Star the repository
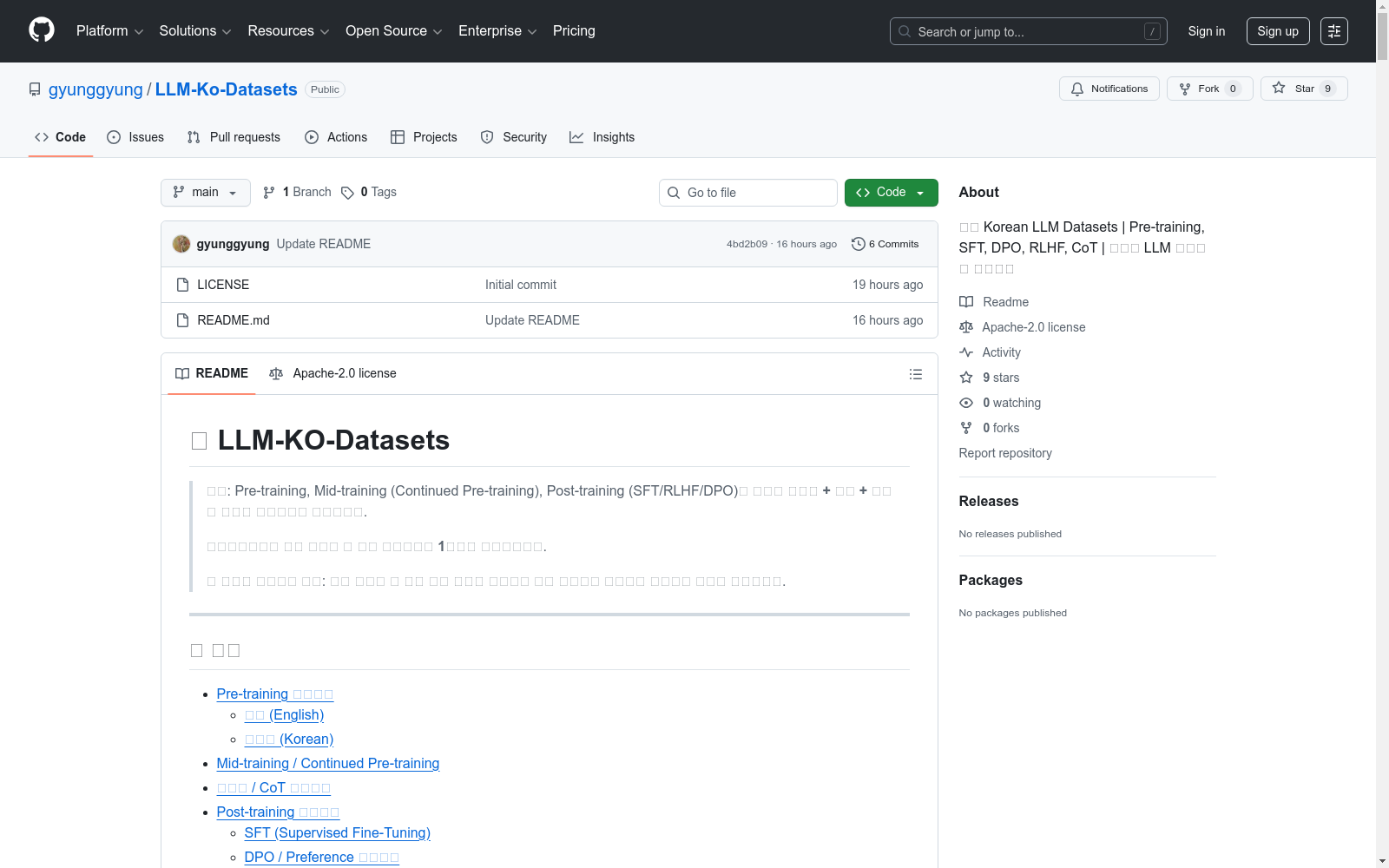The width and height of the screenshot is (1389, 868). pos(1304,89)
